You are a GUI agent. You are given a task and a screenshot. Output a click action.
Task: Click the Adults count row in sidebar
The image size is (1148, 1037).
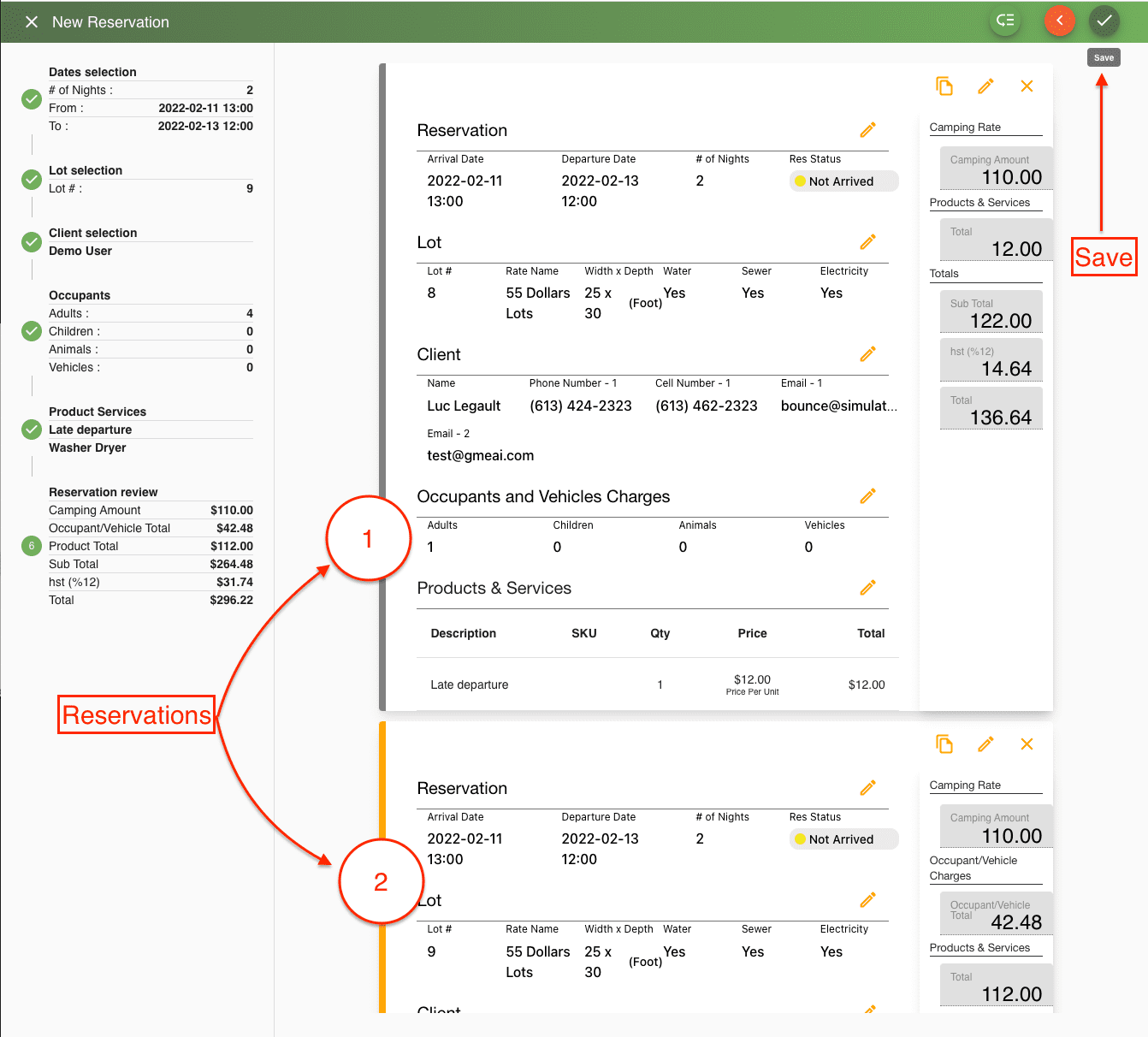[x=151, y=313]
